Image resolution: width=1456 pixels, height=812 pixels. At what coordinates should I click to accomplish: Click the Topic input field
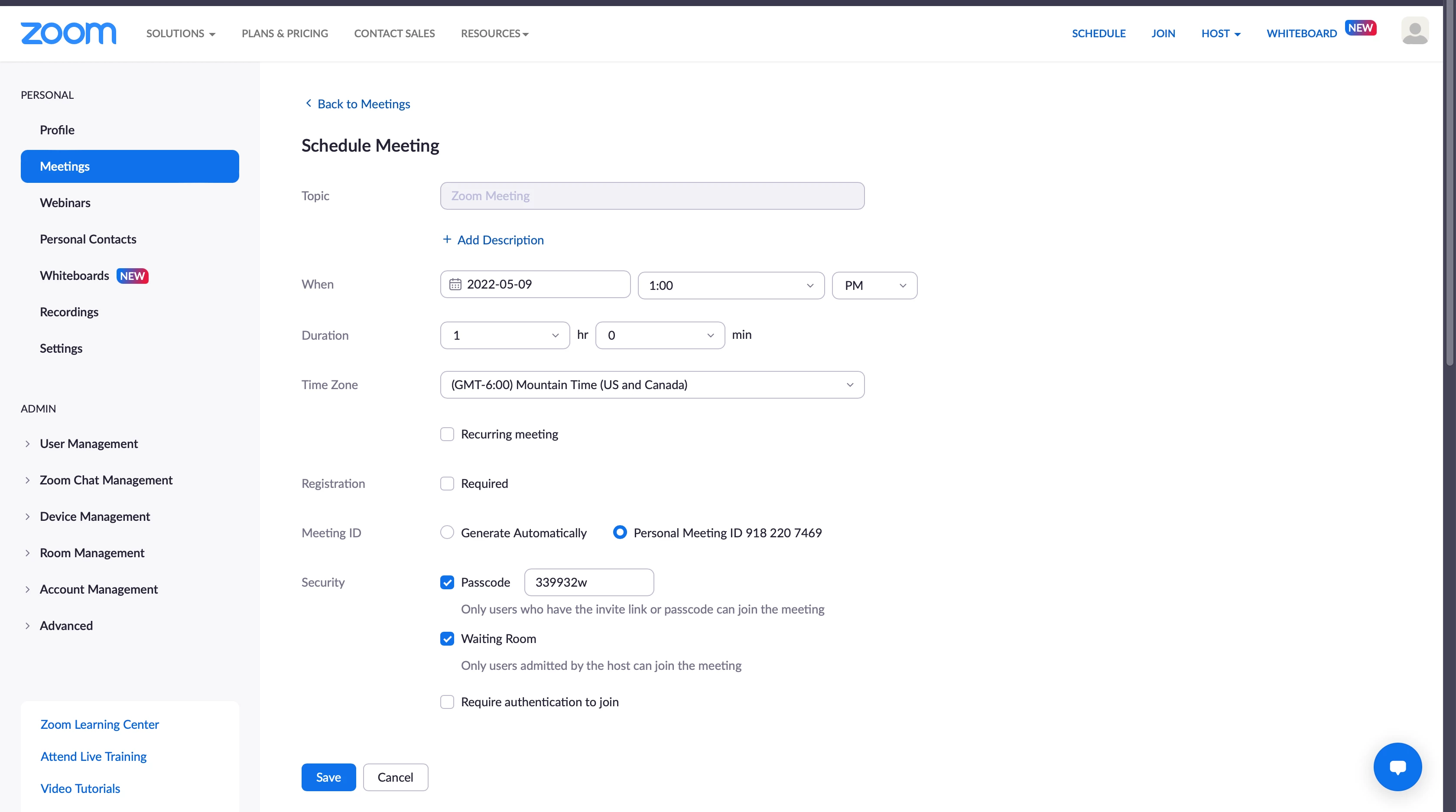point(652,195)
